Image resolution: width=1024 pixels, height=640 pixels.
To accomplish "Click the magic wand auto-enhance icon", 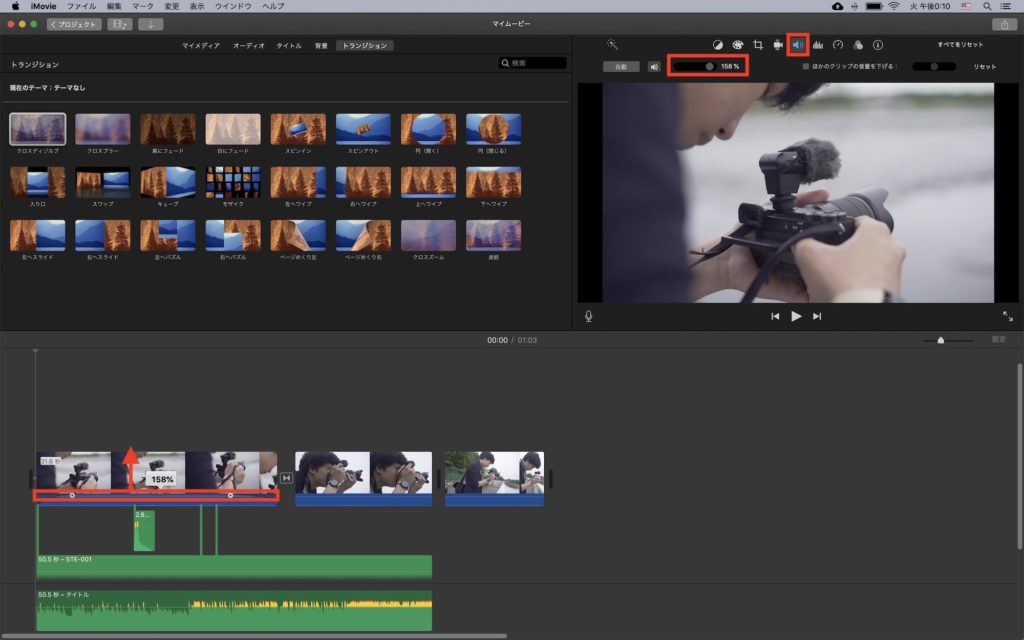I will point(612,45).
